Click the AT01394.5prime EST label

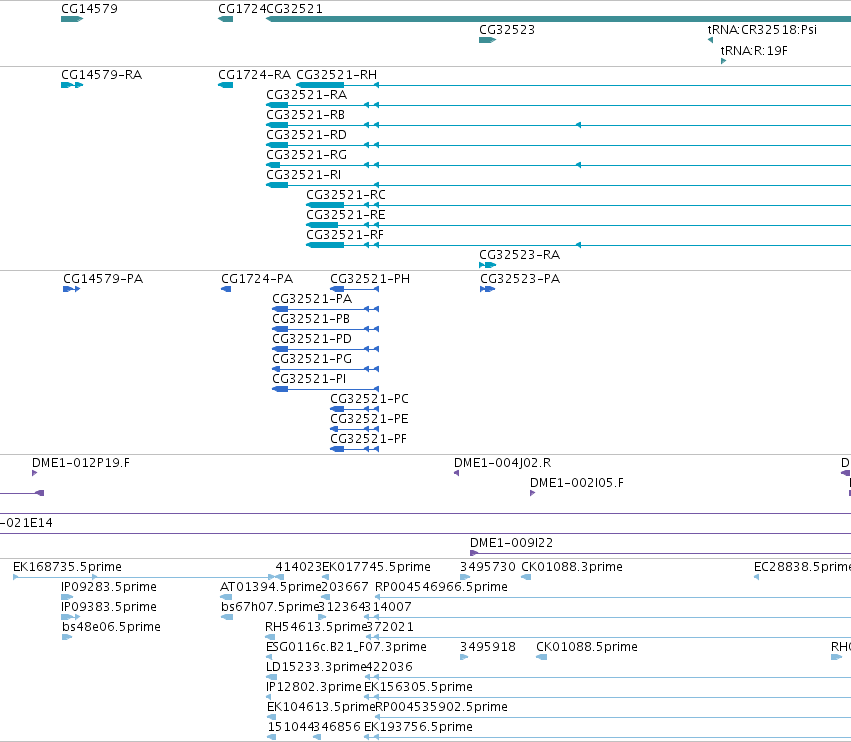[271, 587]
